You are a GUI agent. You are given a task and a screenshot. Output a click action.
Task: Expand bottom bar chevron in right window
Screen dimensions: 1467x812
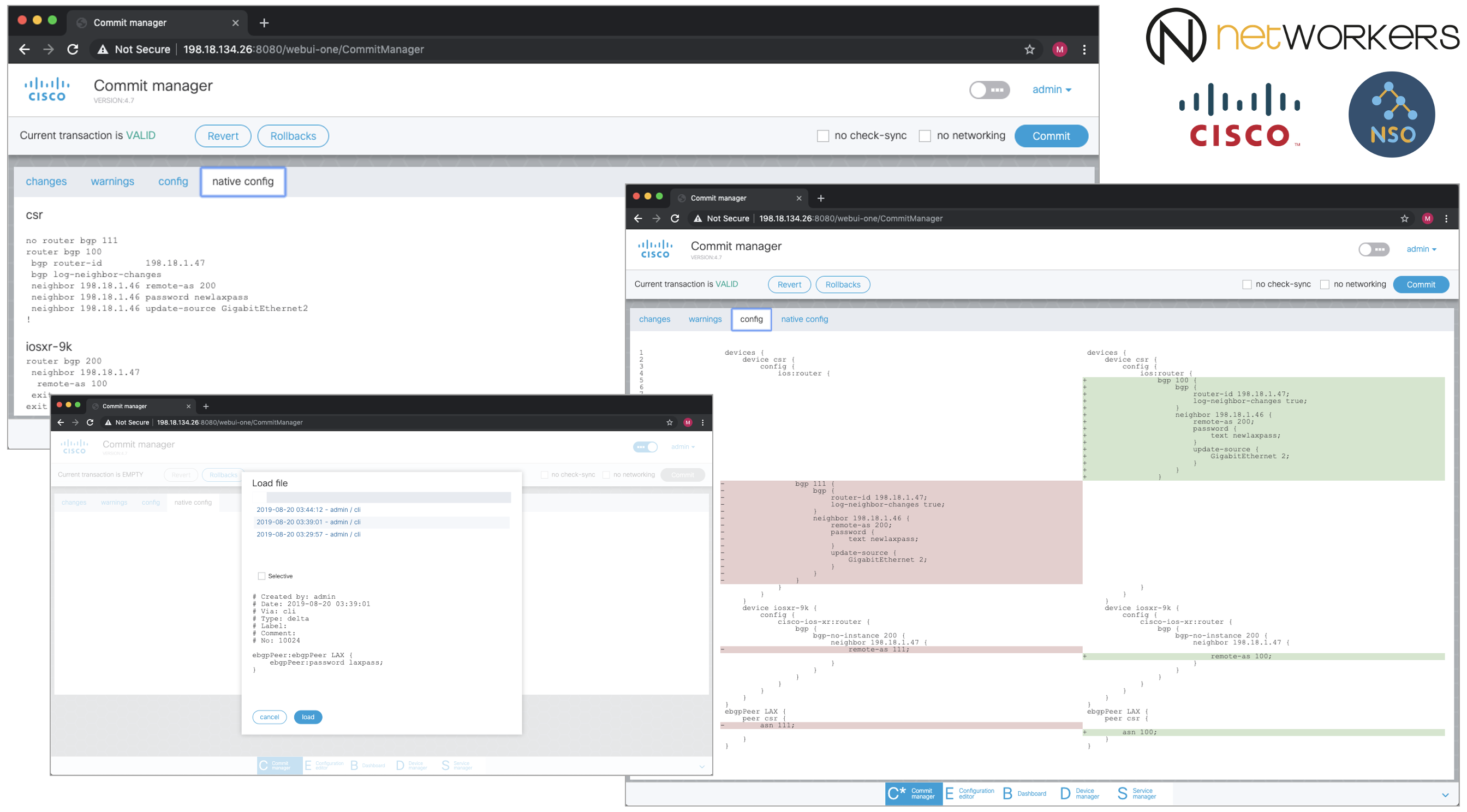[x=1445, y=795]
